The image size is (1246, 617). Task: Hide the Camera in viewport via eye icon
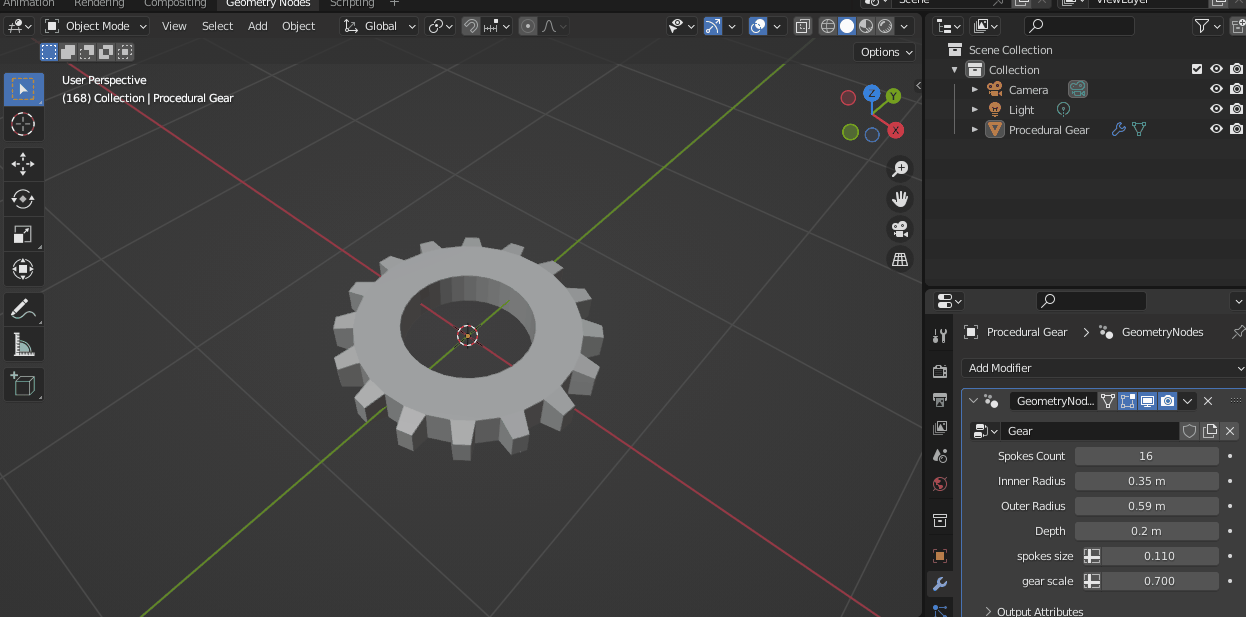1217,90
